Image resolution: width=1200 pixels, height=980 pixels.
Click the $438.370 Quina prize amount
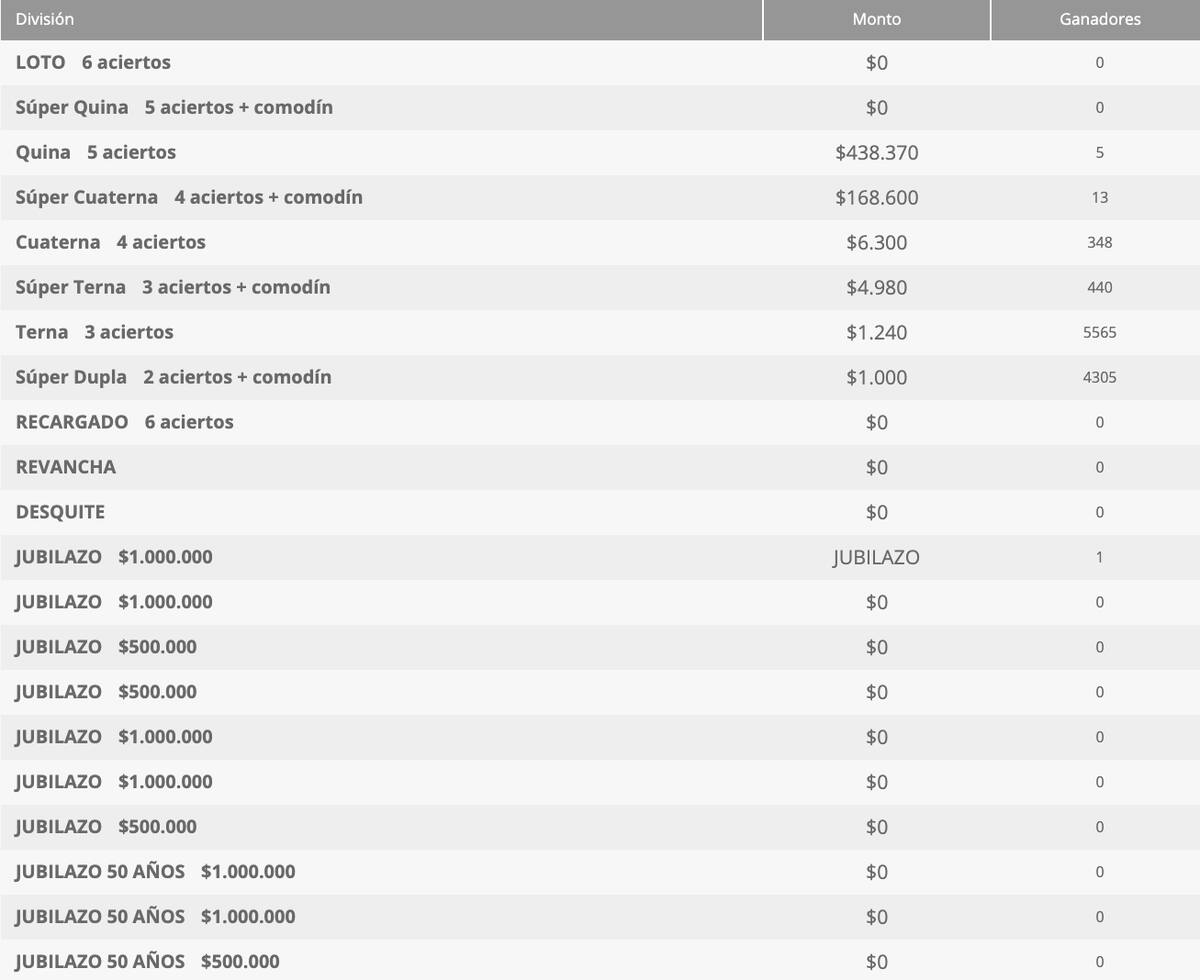coord(876,152)
